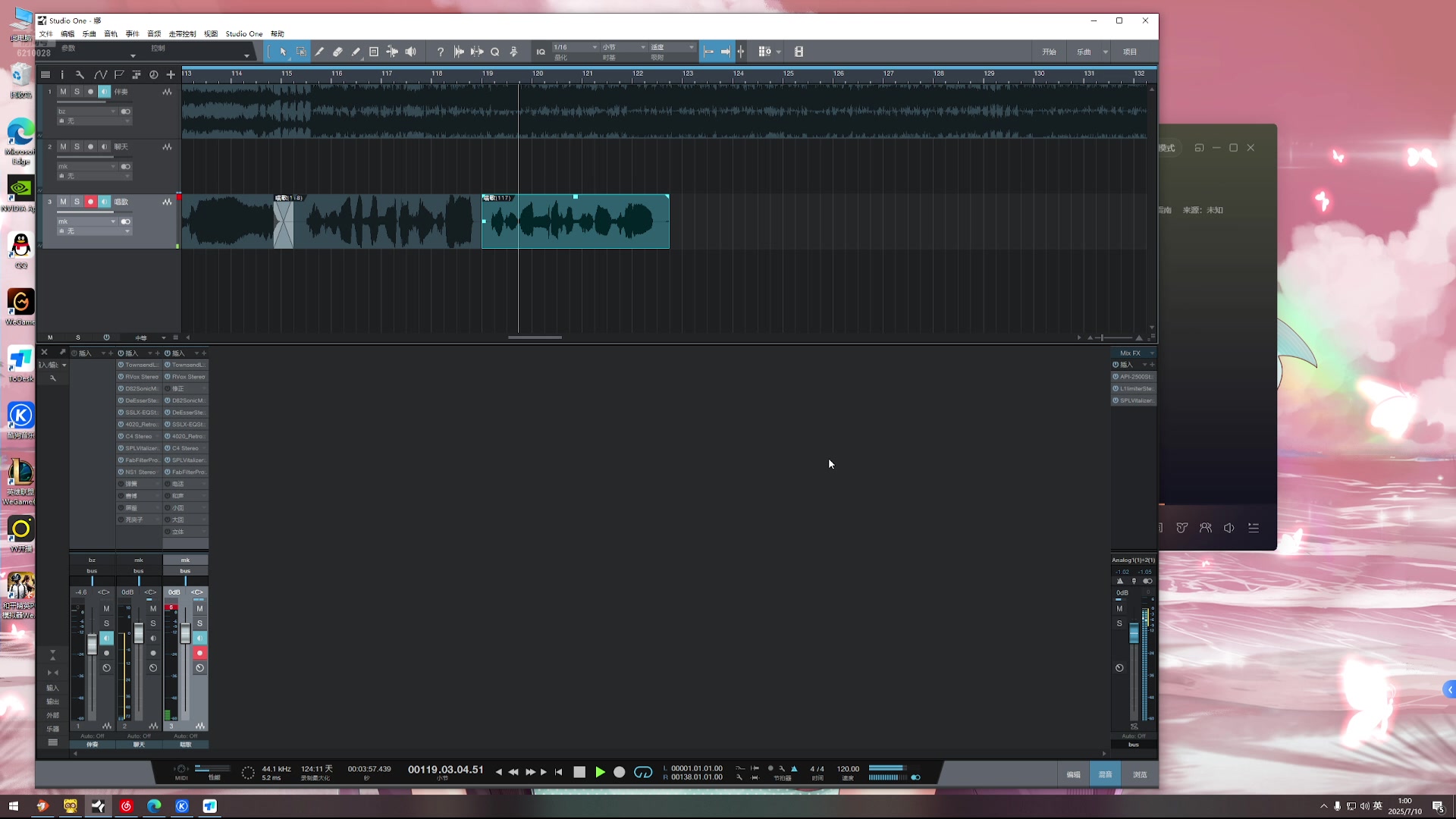Image resolution: width=1456 pixels, height=819 pixels.
Task: Select the Range tool
Action: click(301, 52)
